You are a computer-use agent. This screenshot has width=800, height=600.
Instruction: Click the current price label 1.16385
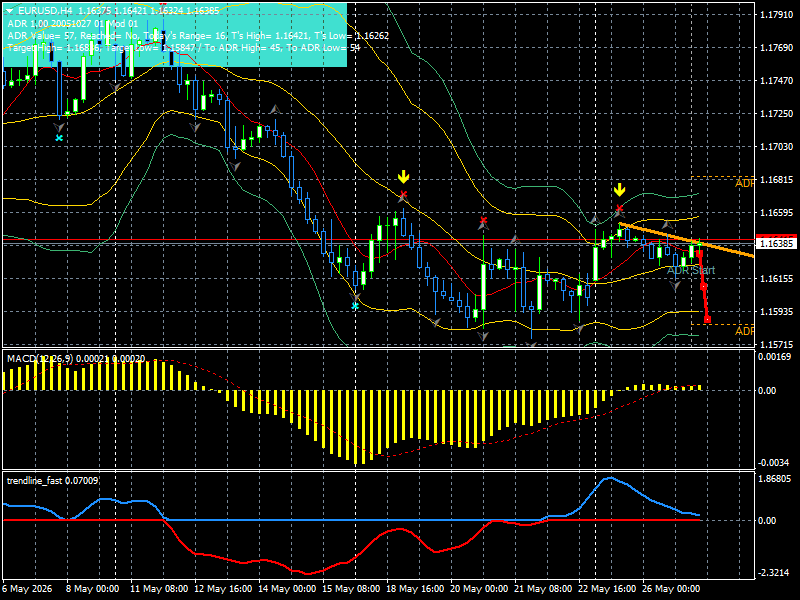777,243
